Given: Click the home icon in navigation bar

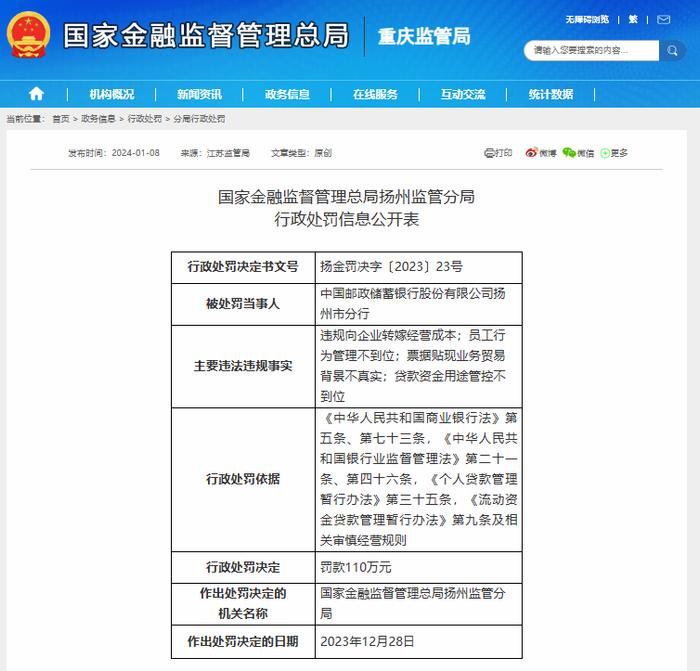Looking at the screenshot, I should pos(36,94).
